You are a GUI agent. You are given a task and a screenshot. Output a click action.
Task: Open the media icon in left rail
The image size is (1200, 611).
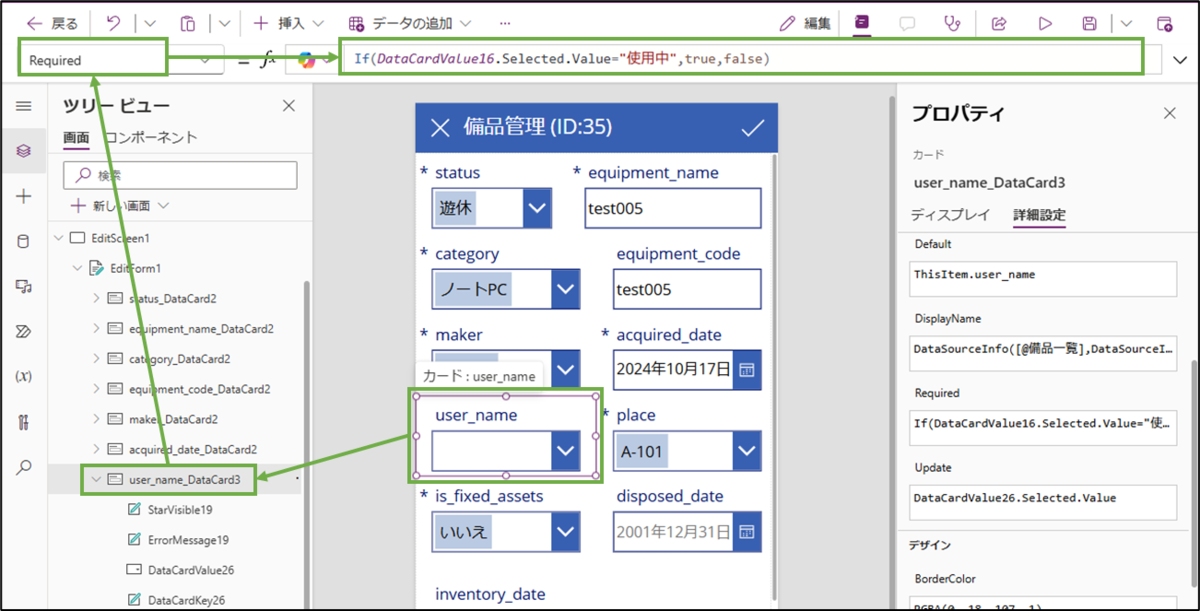(24, 286)
